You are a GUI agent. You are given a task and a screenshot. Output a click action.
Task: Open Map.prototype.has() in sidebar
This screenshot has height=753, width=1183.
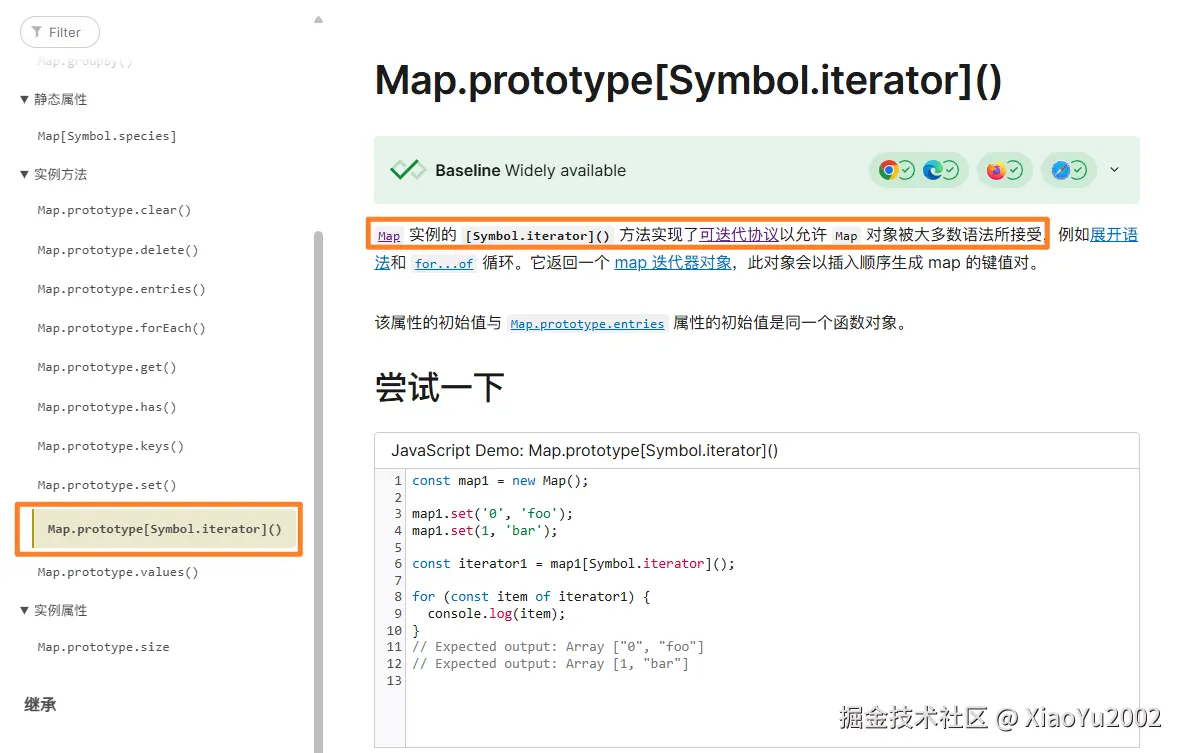pyautogui.click(x=106, y=407)
